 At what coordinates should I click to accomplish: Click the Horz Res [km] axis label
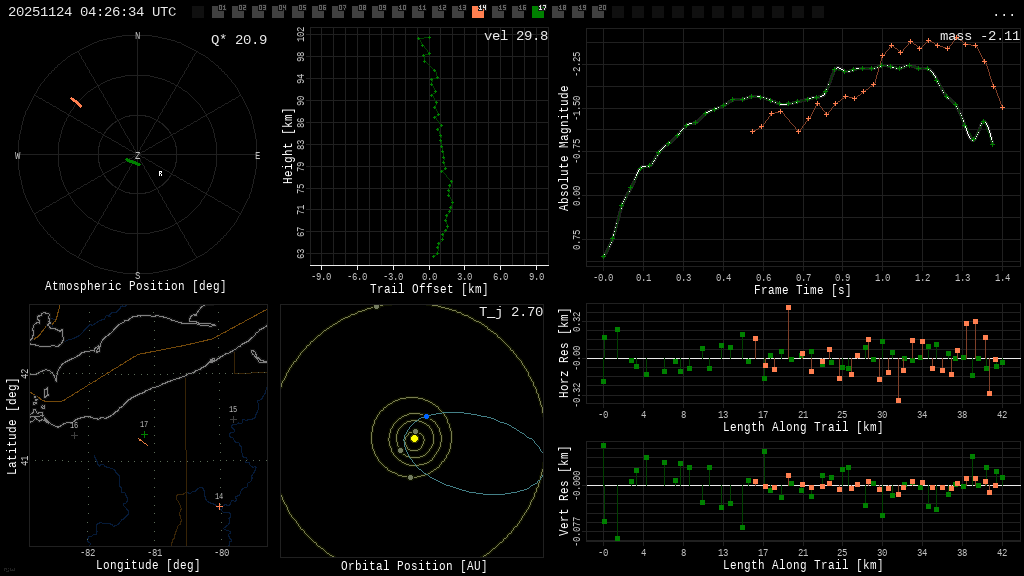(x=564, y=353)
